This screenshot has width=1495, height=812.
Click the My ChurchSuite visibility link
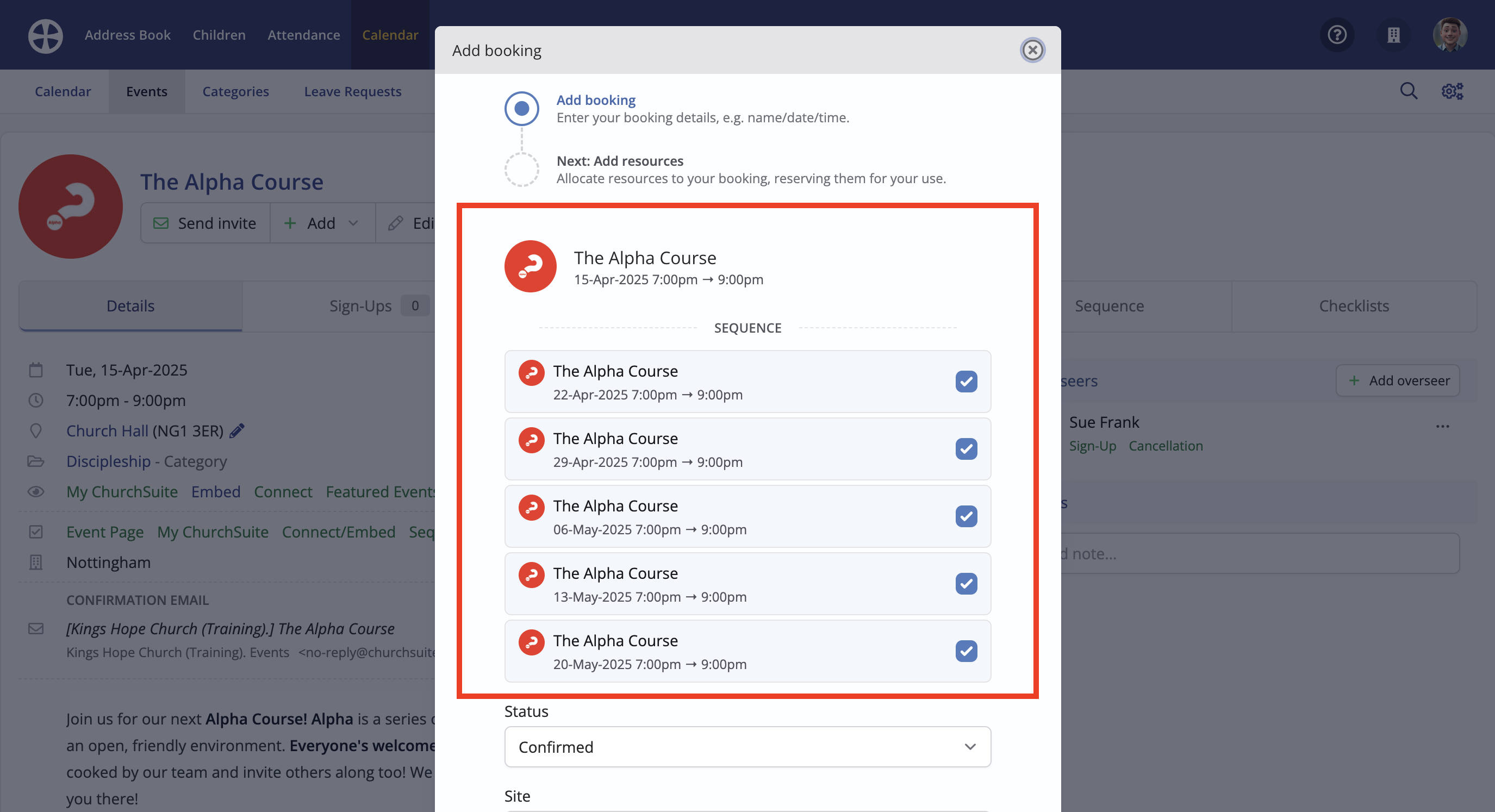(x=122, y=492)
